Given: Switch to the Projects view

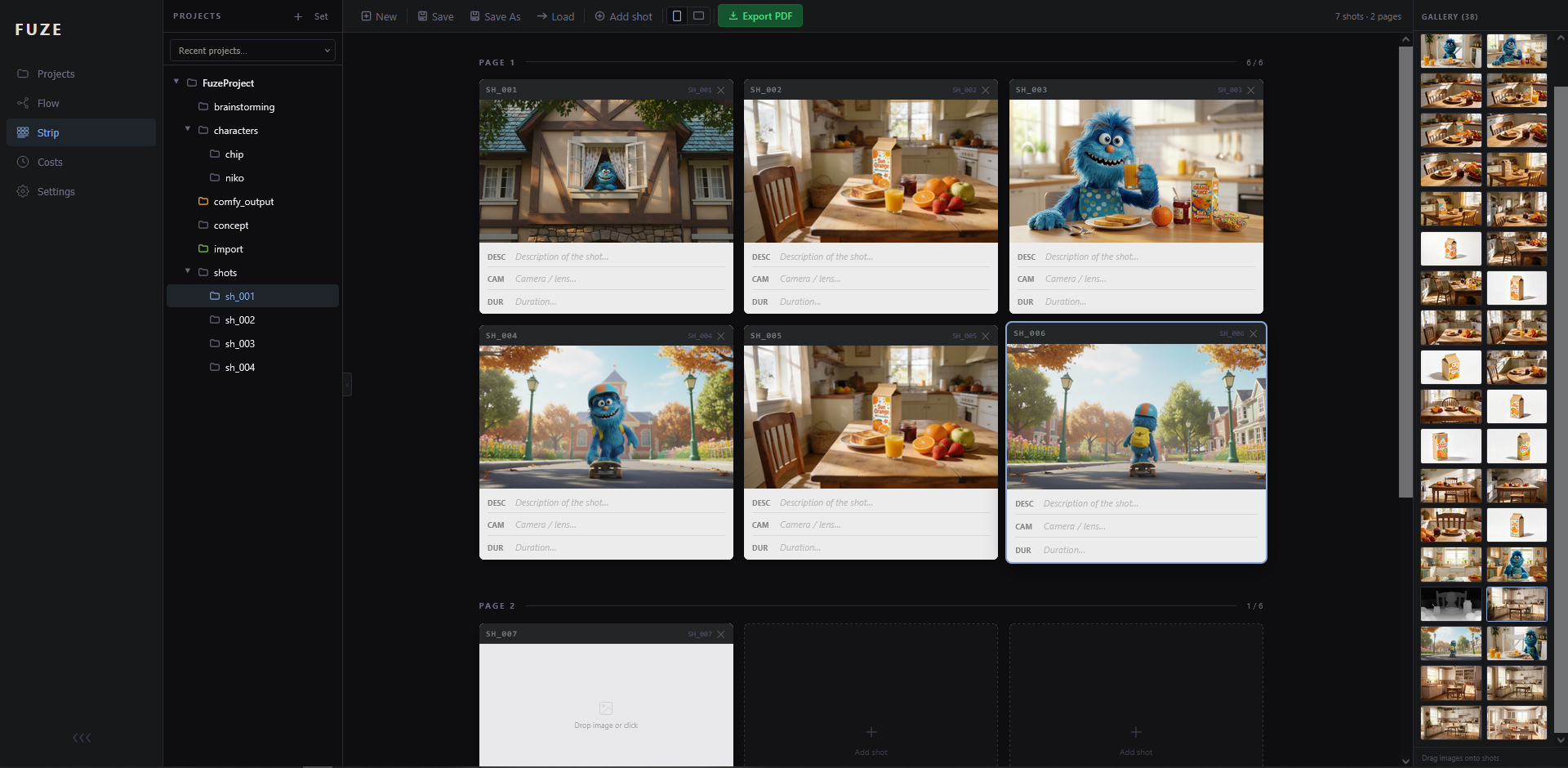Looking at the screenshot, I should click(x=56, y=74).
